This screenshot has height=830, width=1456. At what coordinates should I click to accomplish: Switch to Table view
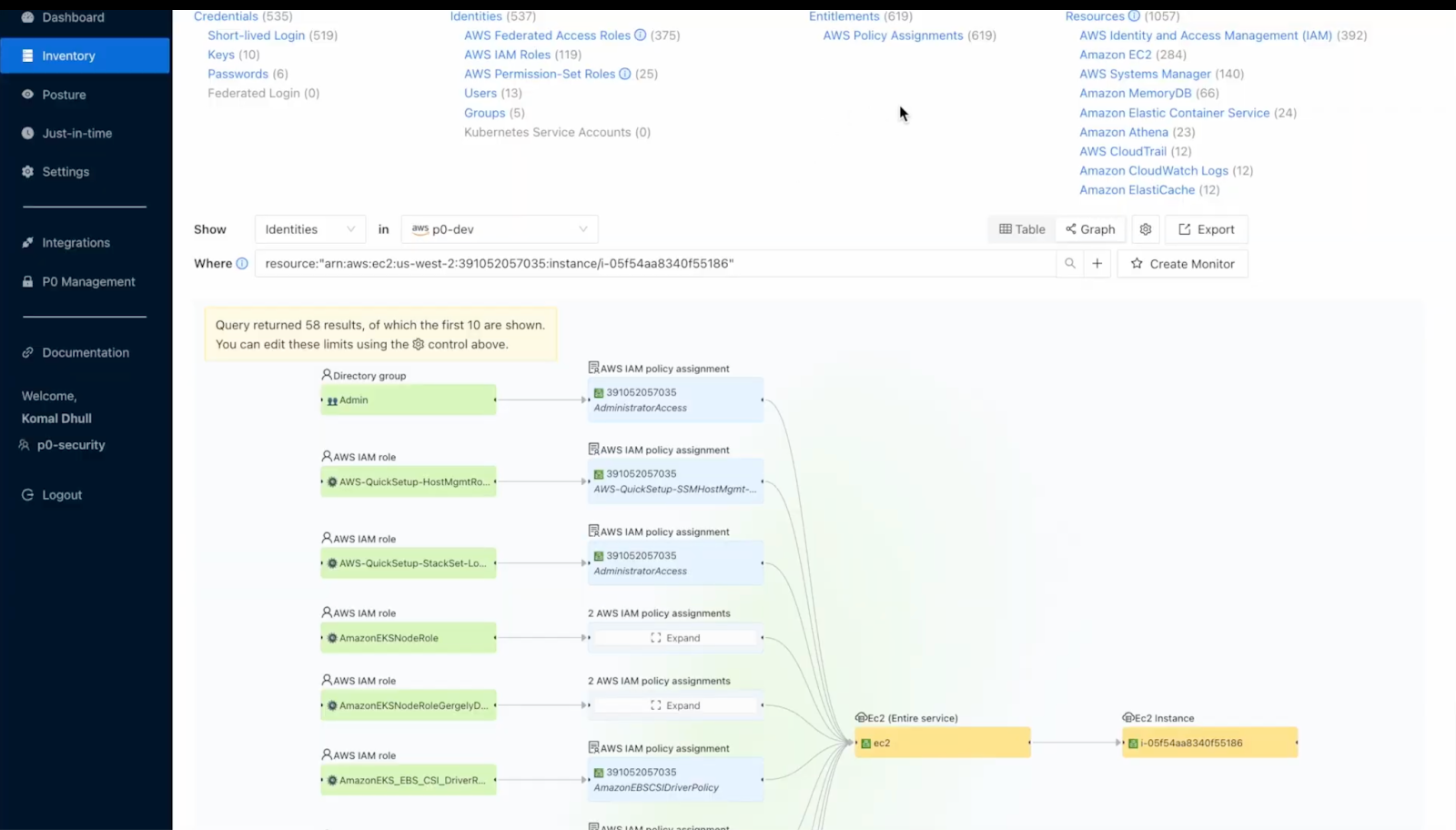(x=1022, y=229)
